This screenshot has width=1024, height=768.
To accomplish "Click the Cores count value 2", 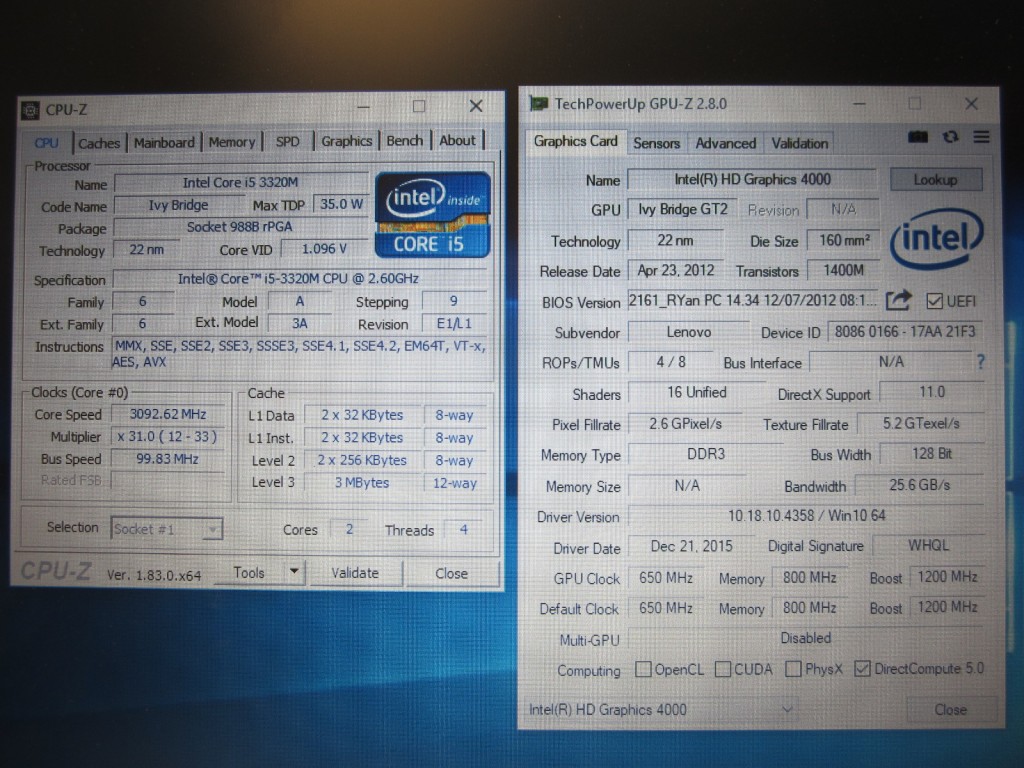I will click(349, 529).
